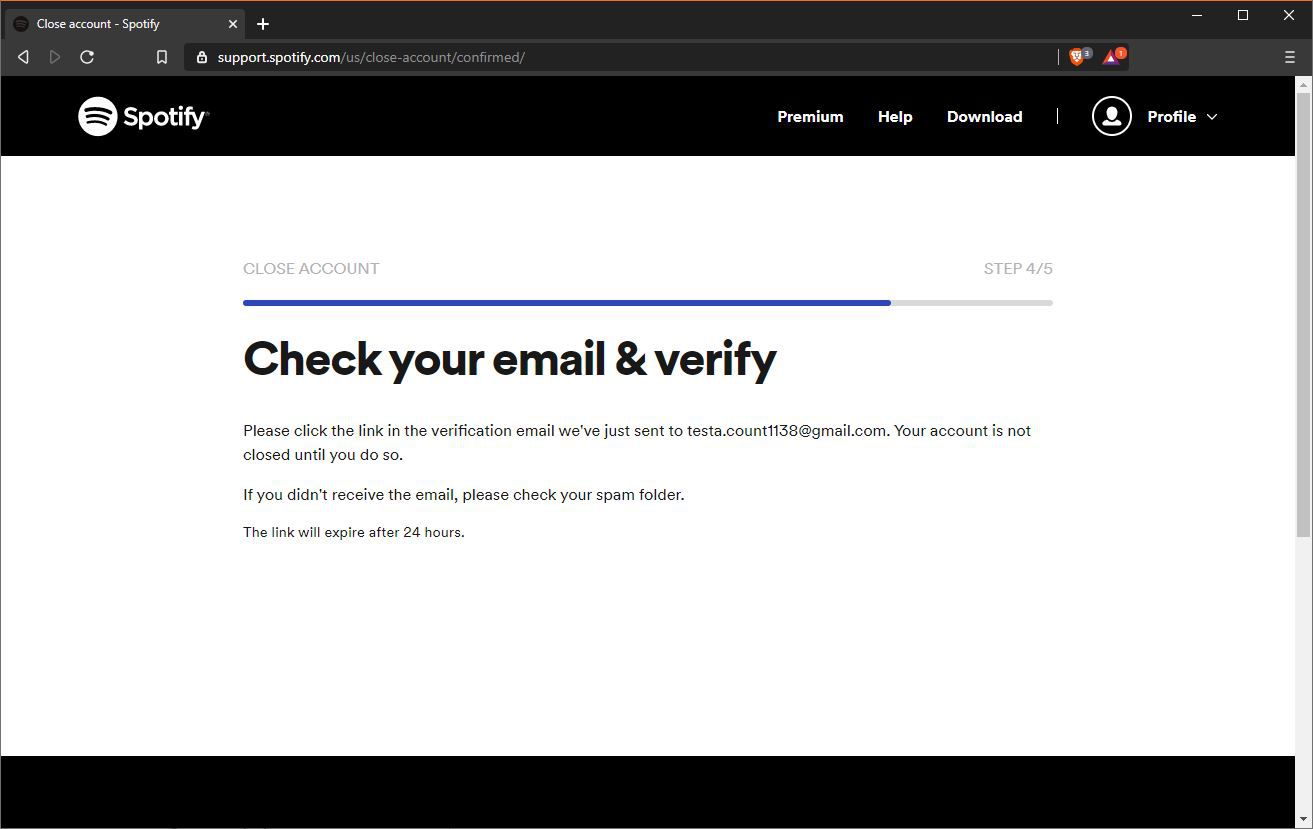The width and height of the screenshot is (1313, 829).
Task: Select the Close account - Spotify tab
Action: click(124, 24)
